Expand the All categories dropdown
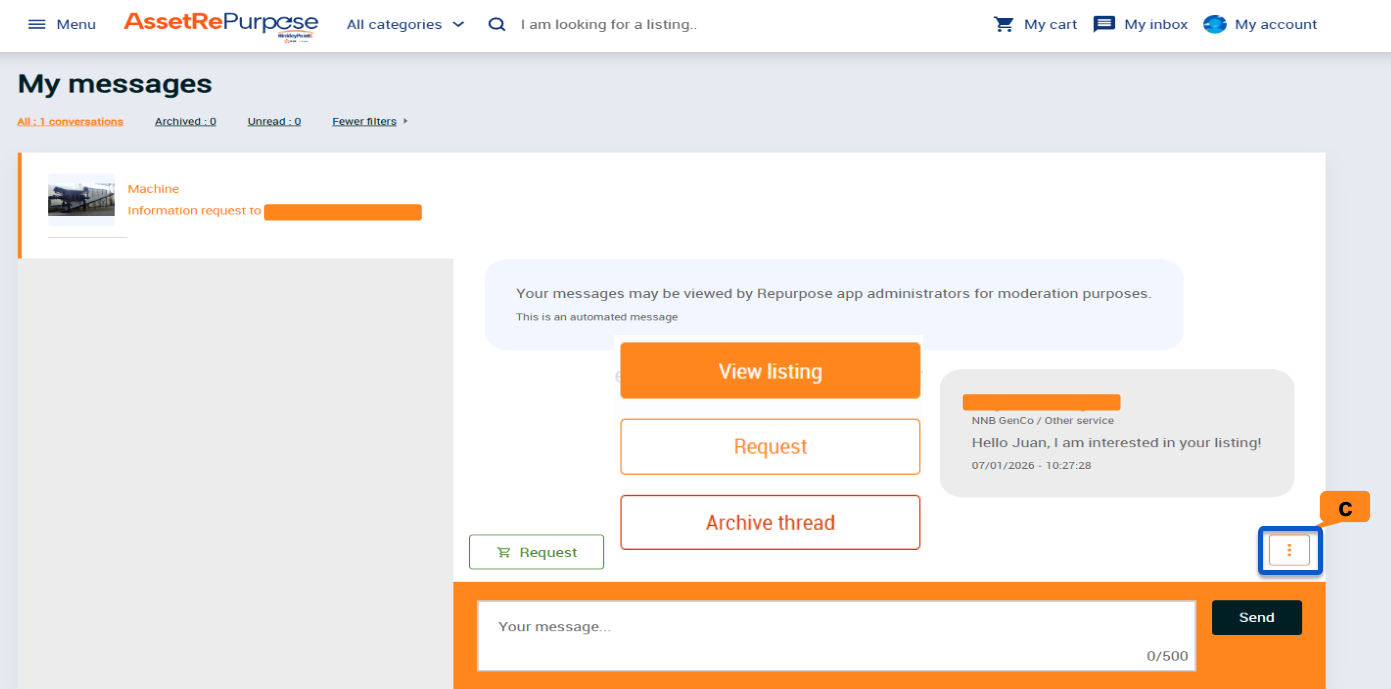Screen dimensions: 1391x689 click(405, 24)
